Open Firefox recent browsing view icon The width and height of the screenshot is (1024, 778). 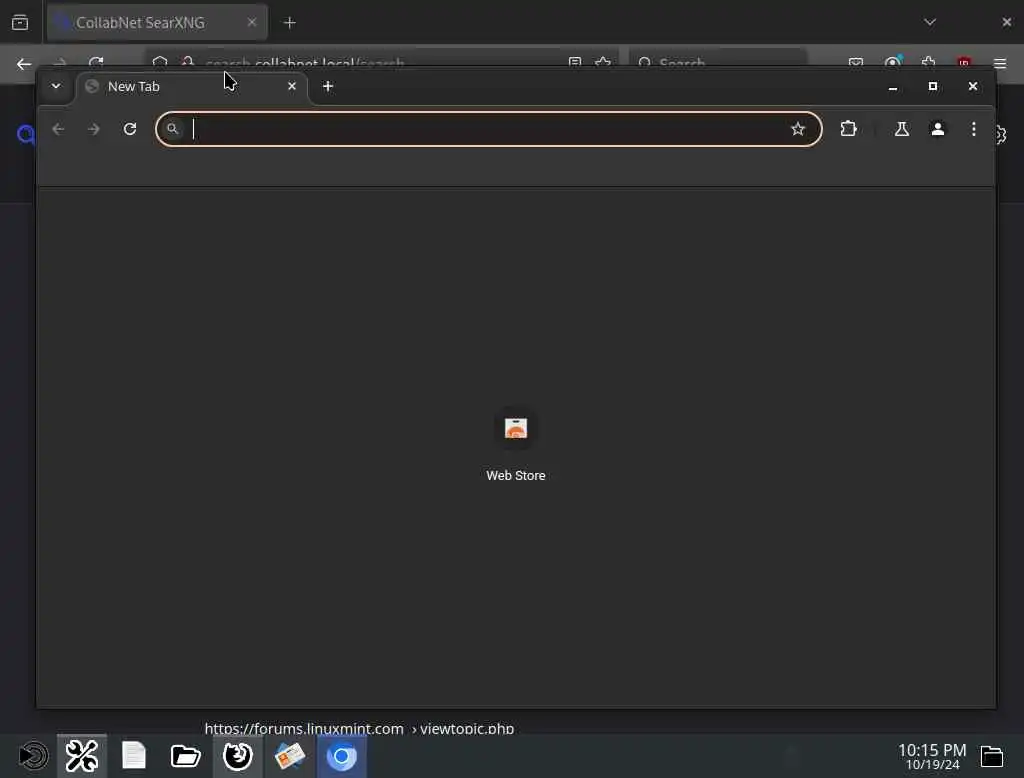pos(20,23)
